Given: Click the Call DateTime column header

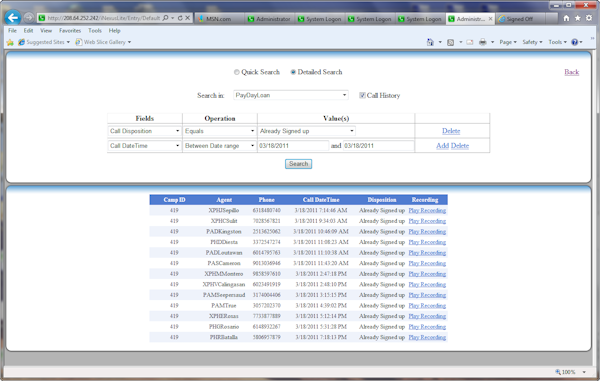Looking at the screenshot, I should click(x=321, y=200).
